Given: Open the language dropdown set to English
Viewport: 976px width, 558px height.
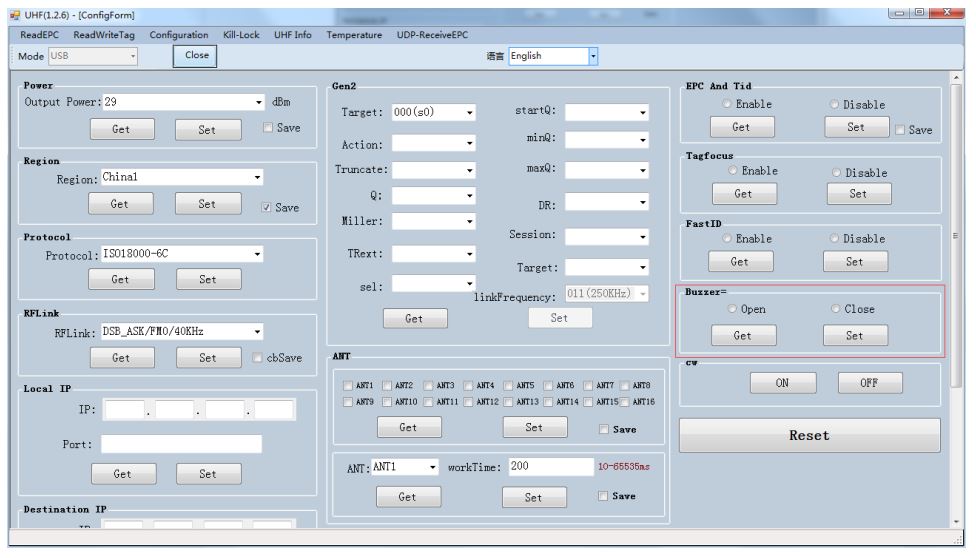Looking at the screenshot, I should pos(591,56).
